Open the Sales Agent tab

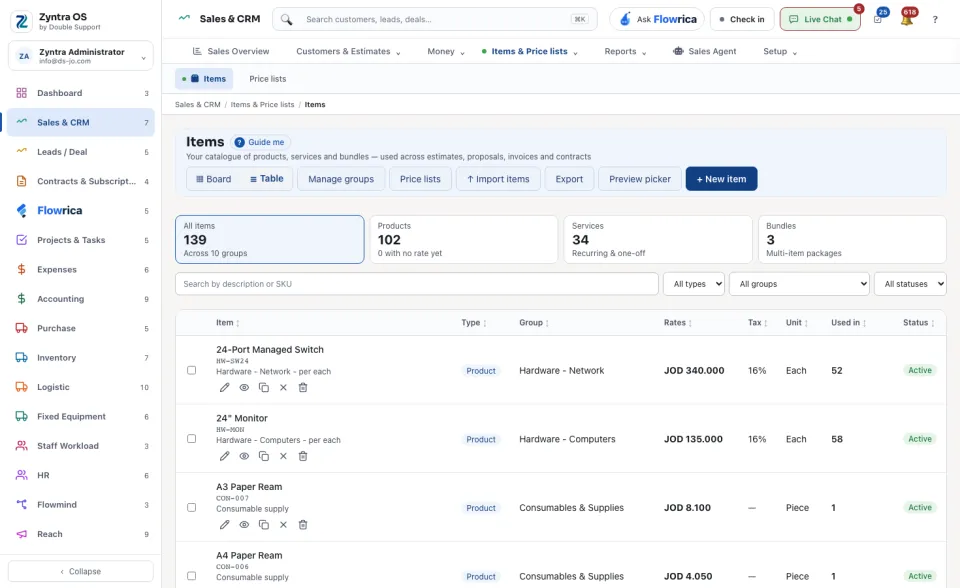click(705, 51)
